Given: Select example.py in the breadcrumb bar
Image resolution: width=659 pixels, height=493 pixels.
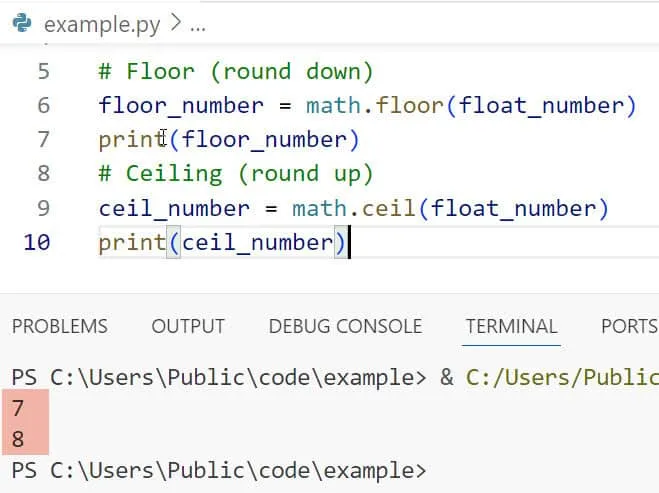Looking at the screenshot, I should point(103,24).
